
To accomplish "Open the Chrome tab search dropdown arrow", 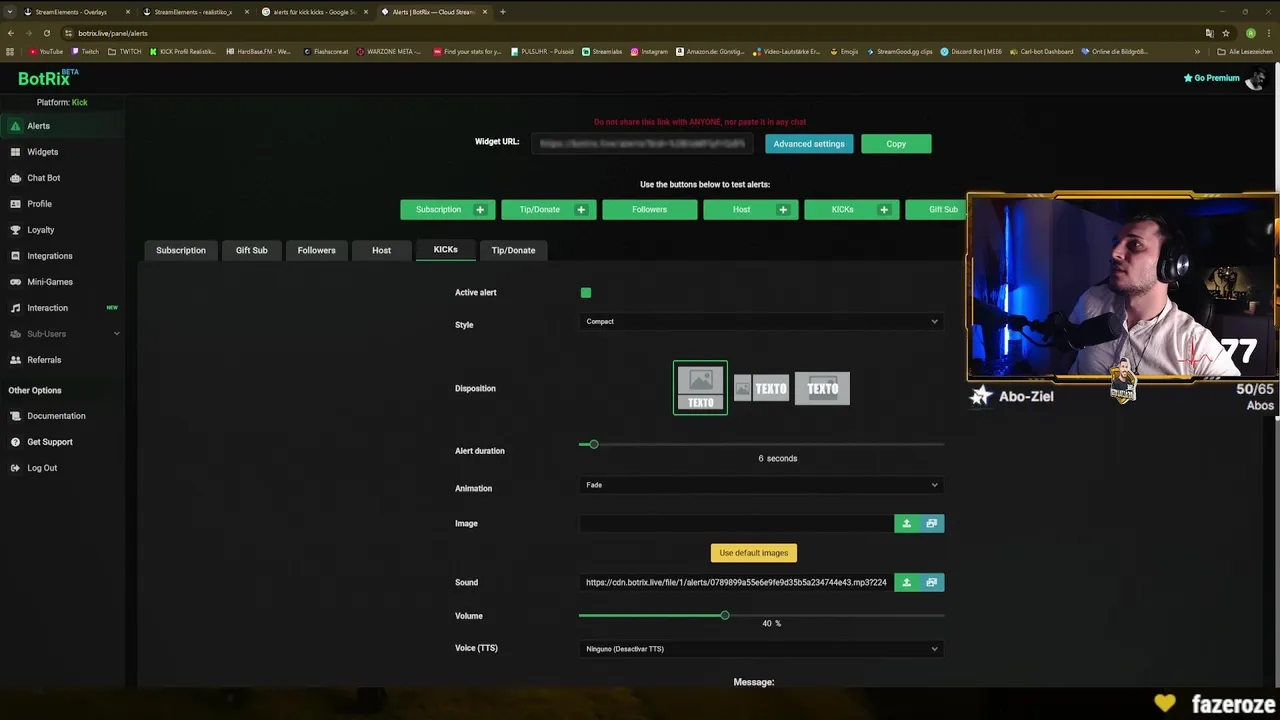I will click(x=10, y=12).
